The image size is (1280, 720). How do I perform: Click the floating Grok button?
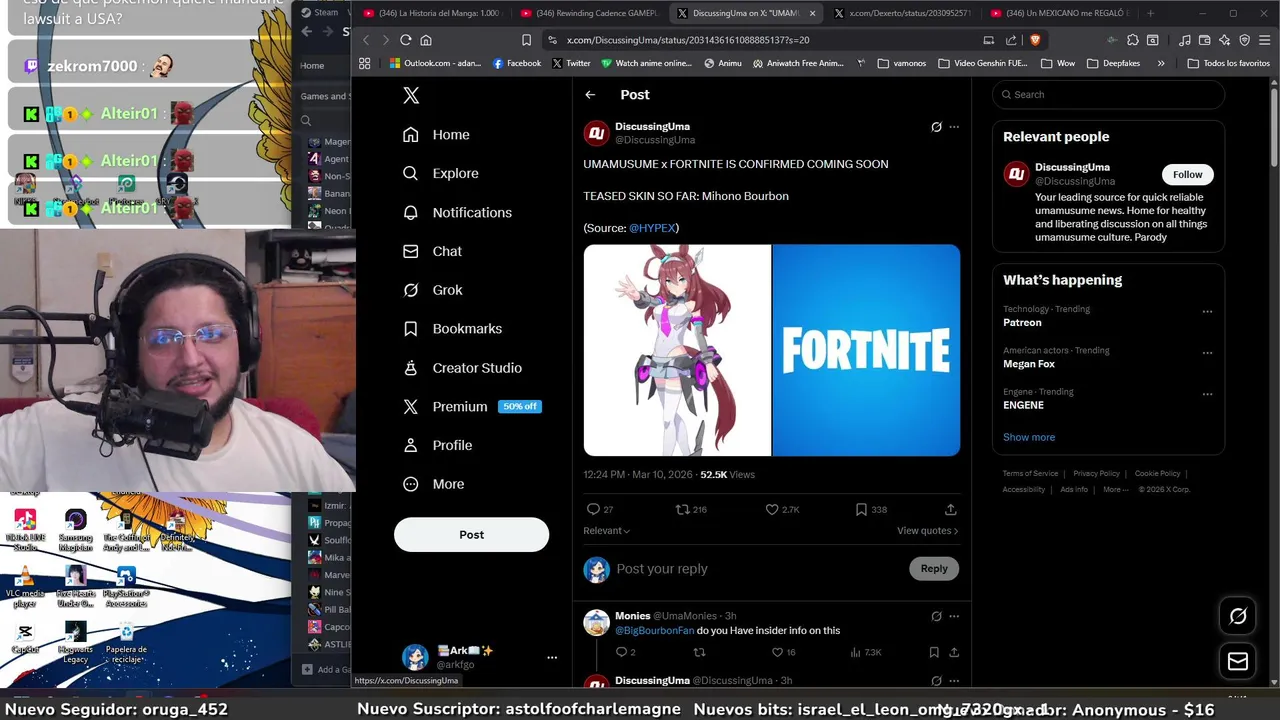coord(1238,617)
